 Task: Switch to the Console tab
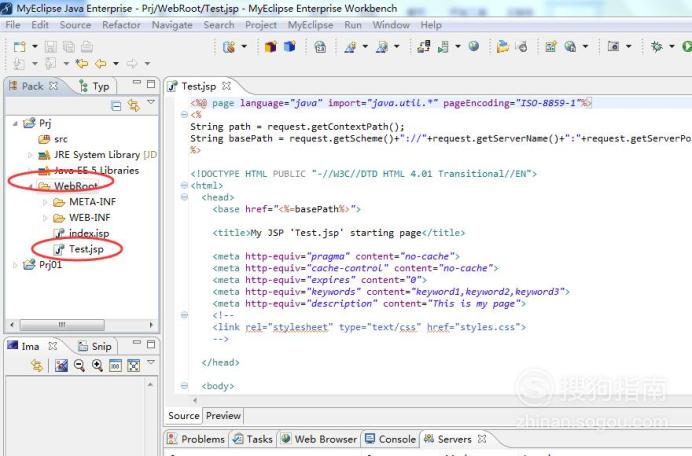391,439
